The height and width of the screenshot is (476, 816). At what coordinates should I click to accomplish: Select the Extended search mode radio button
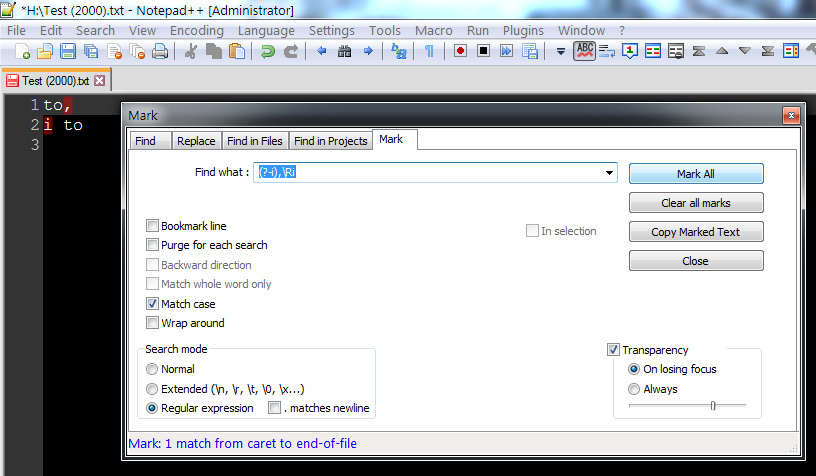[151, 389]
